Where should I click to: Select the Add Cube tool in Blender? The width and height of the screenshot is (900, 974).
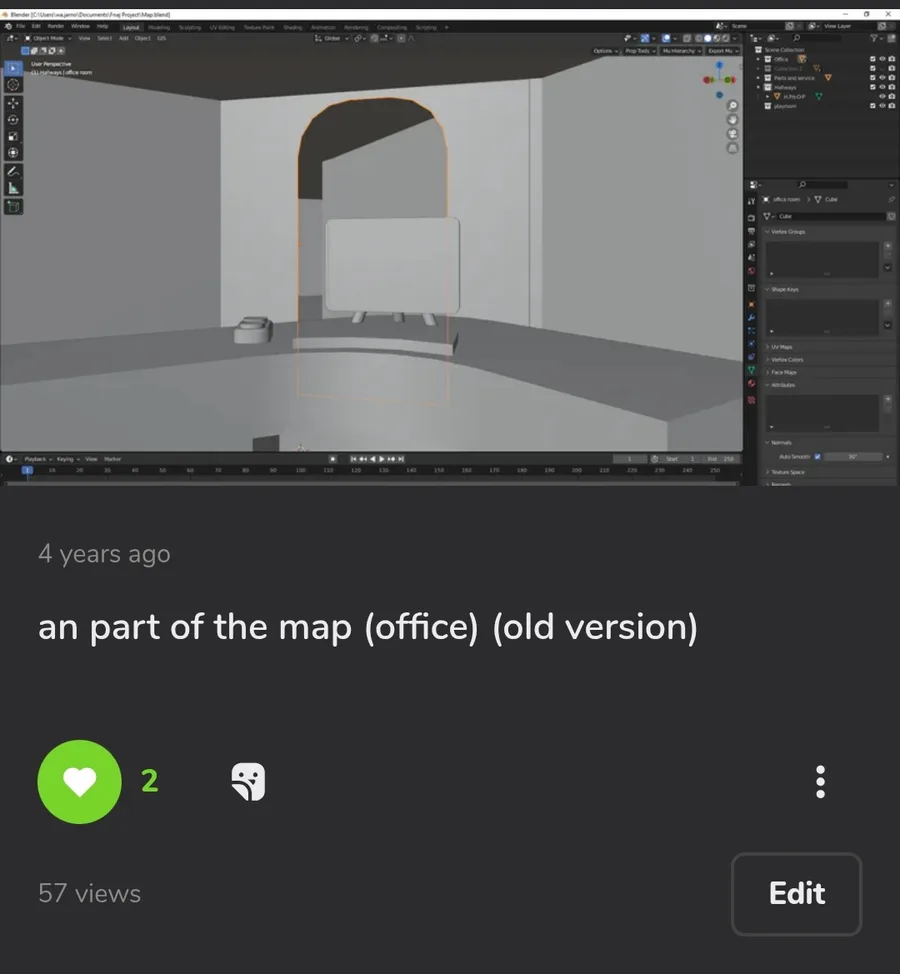(13, 207)
